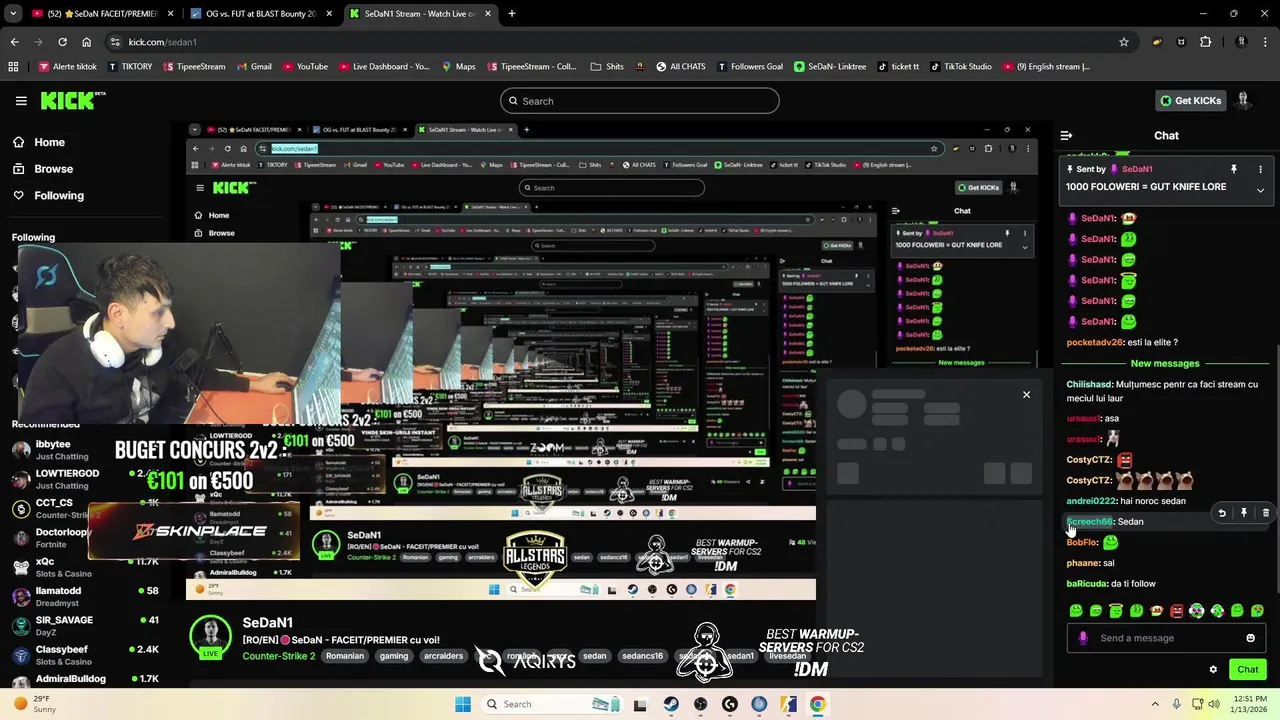Select the arcraiders tag
This screenshot has height=720, width=1280.
tap(443, 656)
